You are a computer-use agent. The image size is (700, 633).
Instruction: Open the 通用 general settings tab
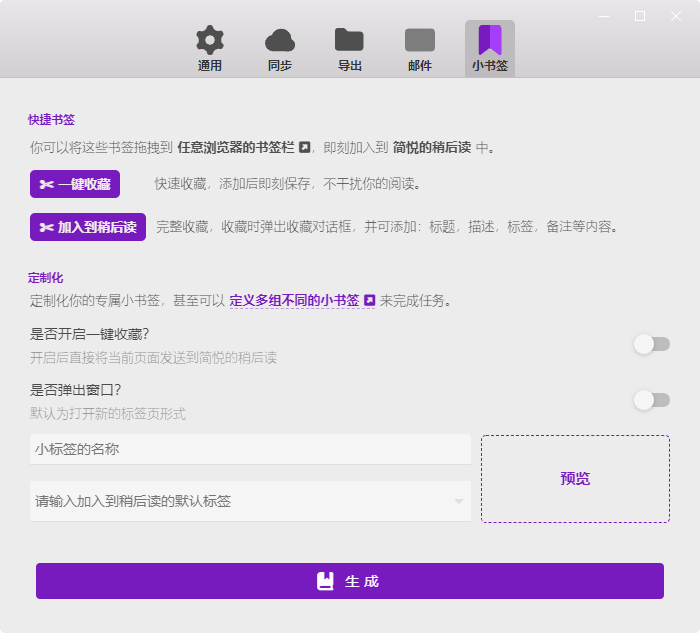(x=210, y=49)
